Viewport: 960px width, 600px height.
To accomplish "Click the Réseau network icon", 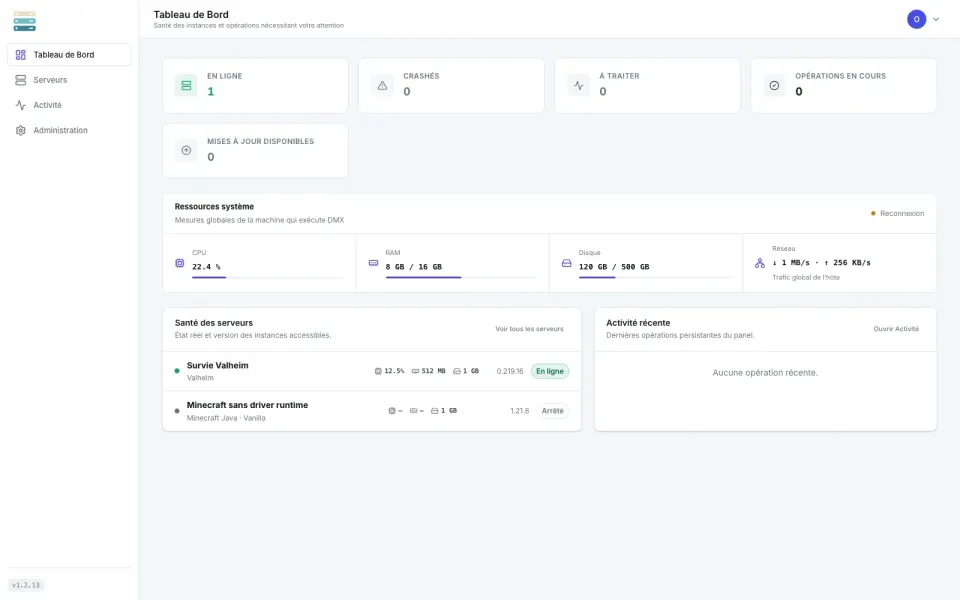I will [760, 263].
